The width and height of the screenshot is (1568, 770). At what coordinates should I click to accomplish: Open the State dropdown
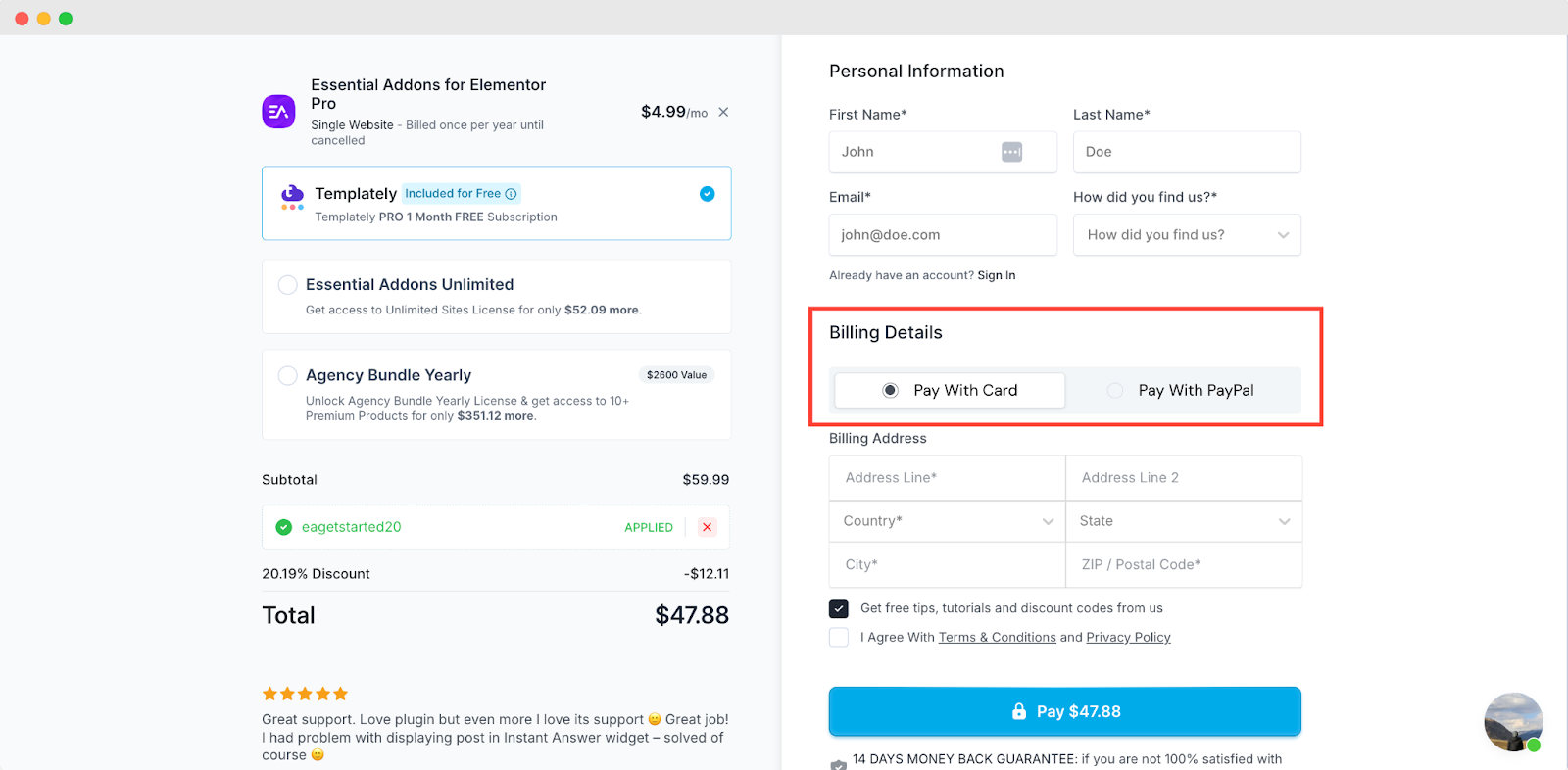point(1184,520)
